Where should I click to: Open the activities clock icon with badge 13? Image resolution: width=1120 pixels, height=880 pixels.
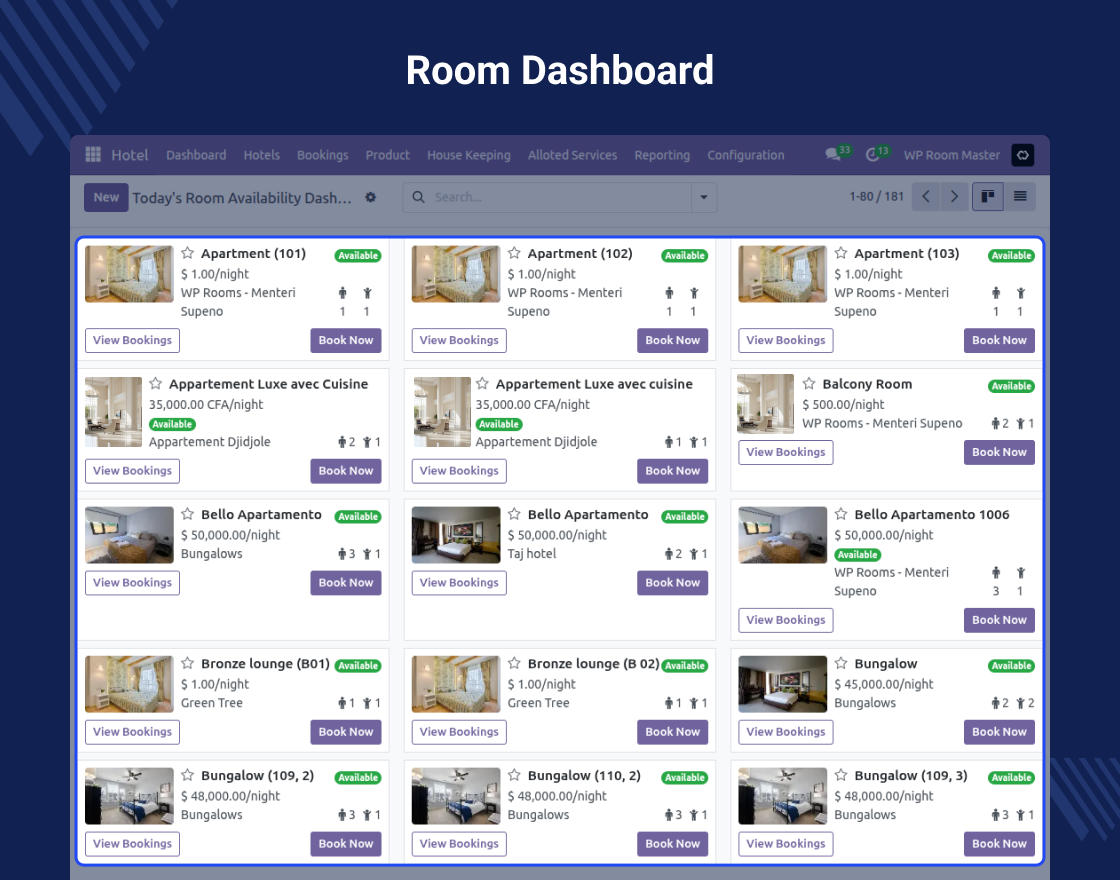click(872, 155)
